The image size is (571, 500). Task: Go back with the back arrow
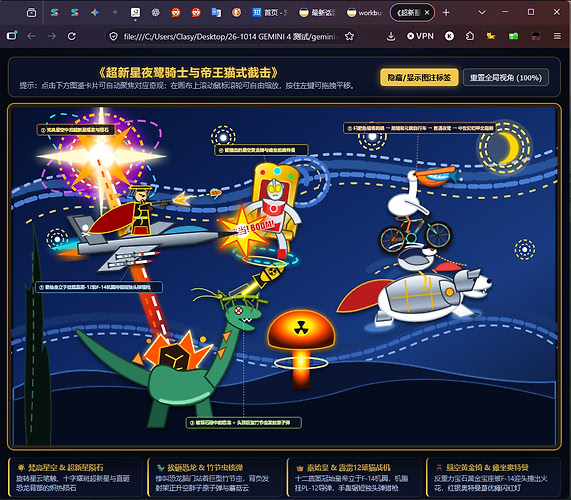click(32, 36)
